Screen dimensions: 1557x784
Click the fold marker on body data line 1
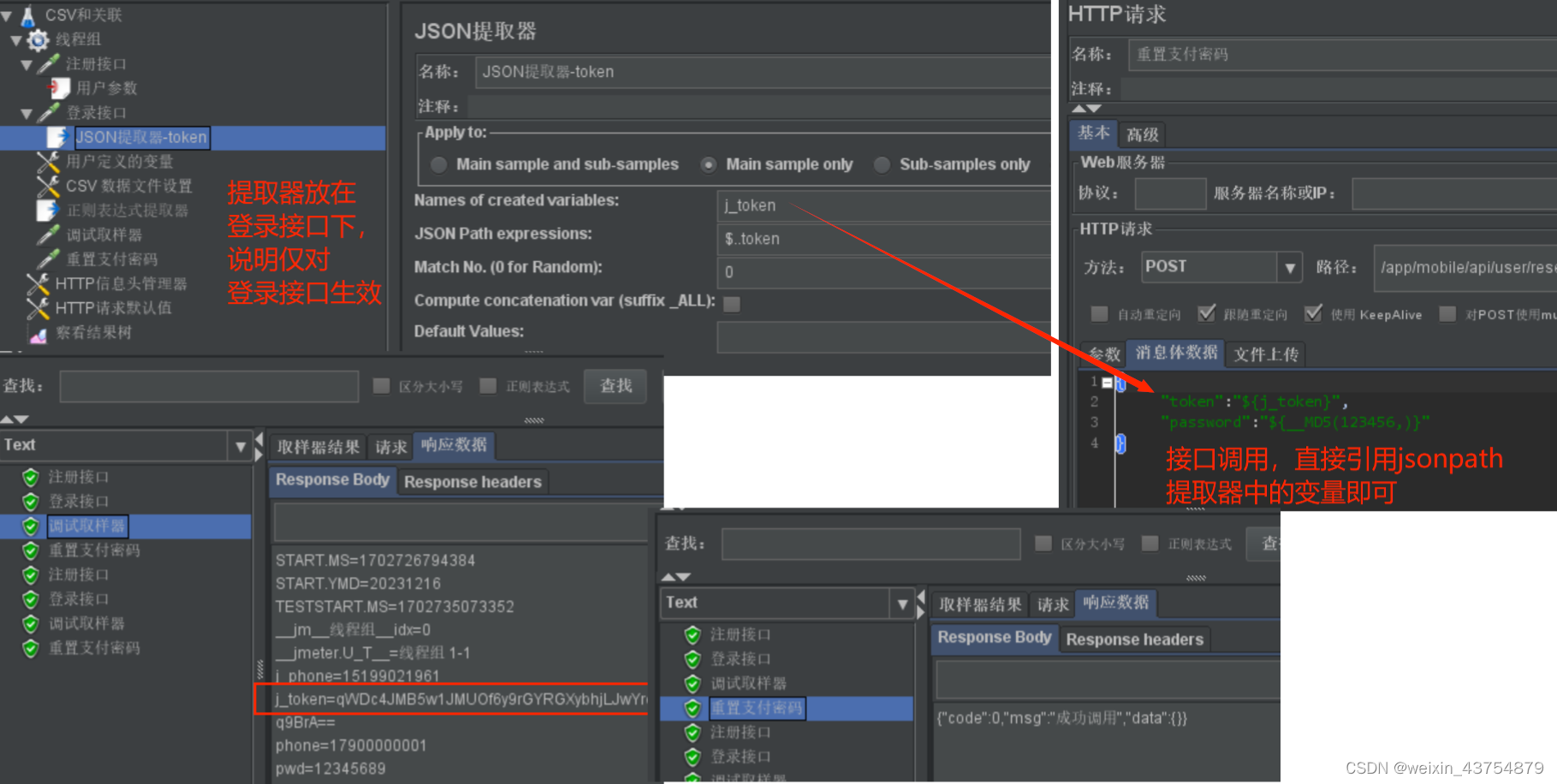tap(1107, 383)
